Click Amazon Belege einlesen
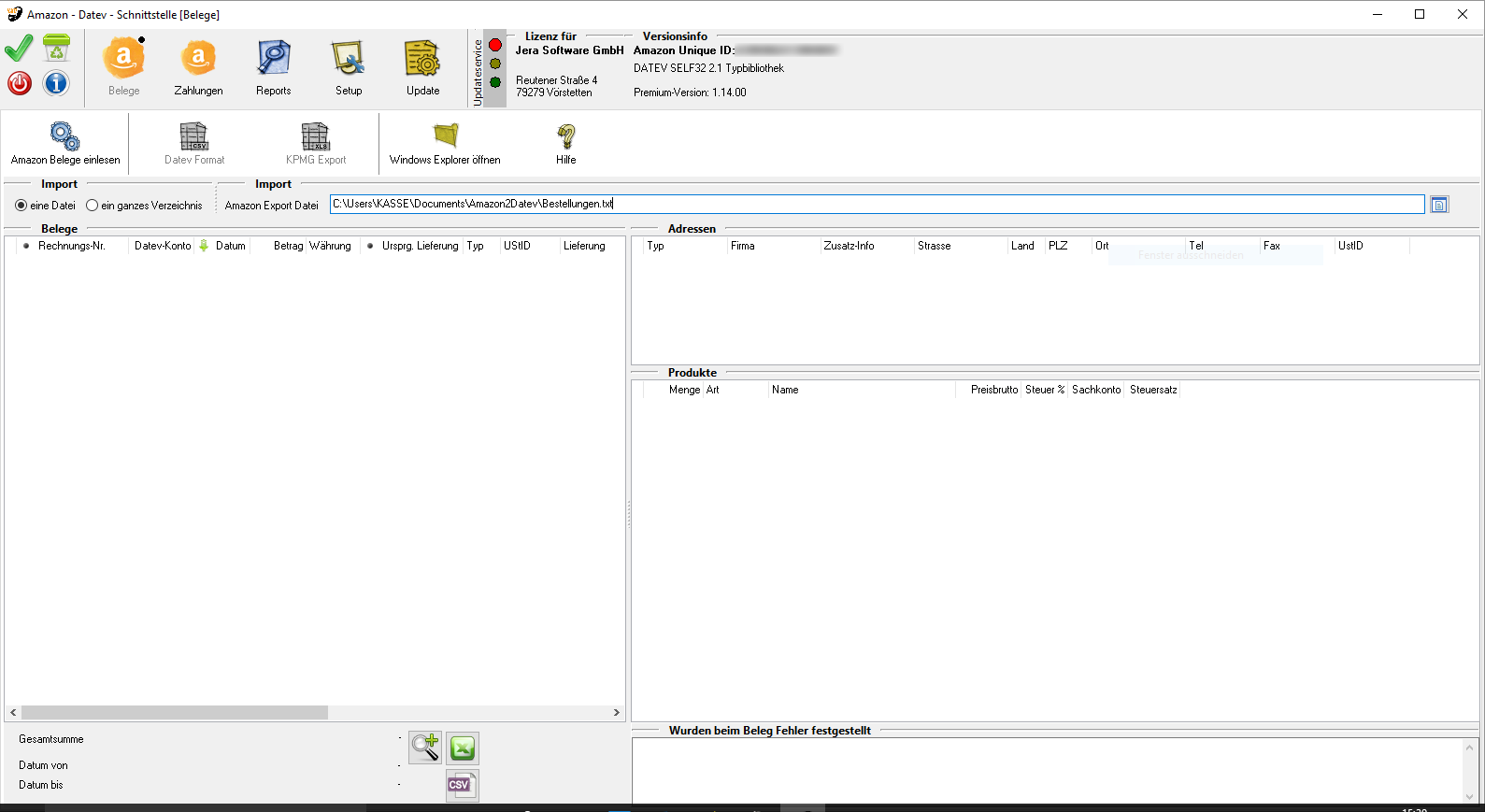The width and height of the screenshot is (1485, 812). pos(65,144)
